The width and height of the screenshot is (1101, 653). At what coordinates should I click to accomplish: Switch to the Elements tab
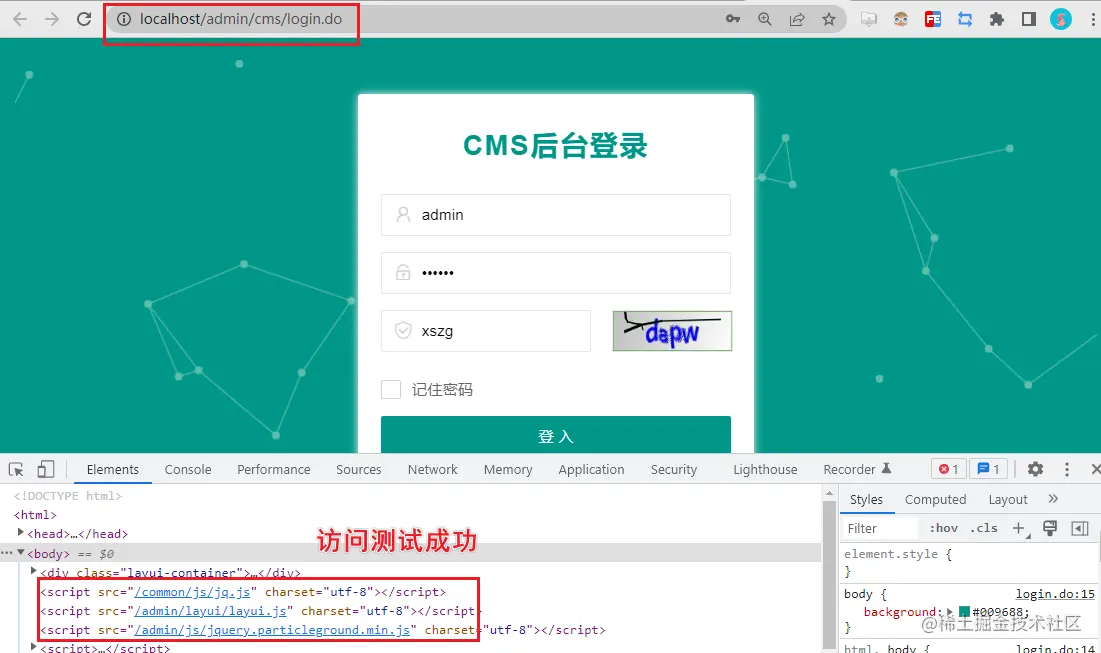pos(112,469)
